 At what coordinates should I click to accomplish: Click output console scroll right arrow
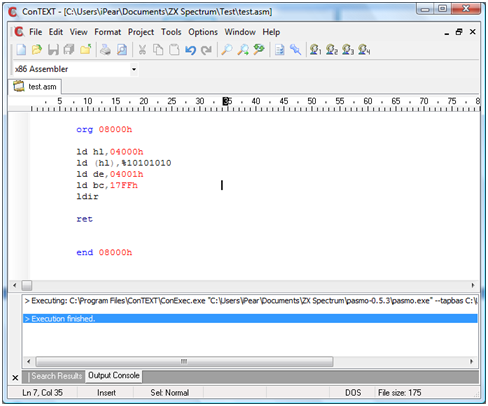pyautogui.click(x=471, y=361)
